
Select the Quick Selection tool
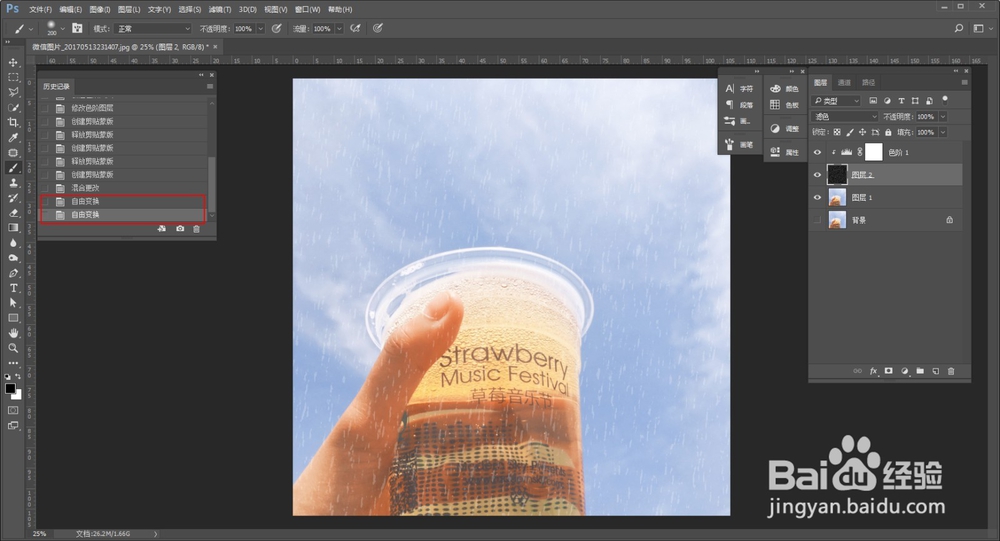pyautogui.click(x=13, y=107)
